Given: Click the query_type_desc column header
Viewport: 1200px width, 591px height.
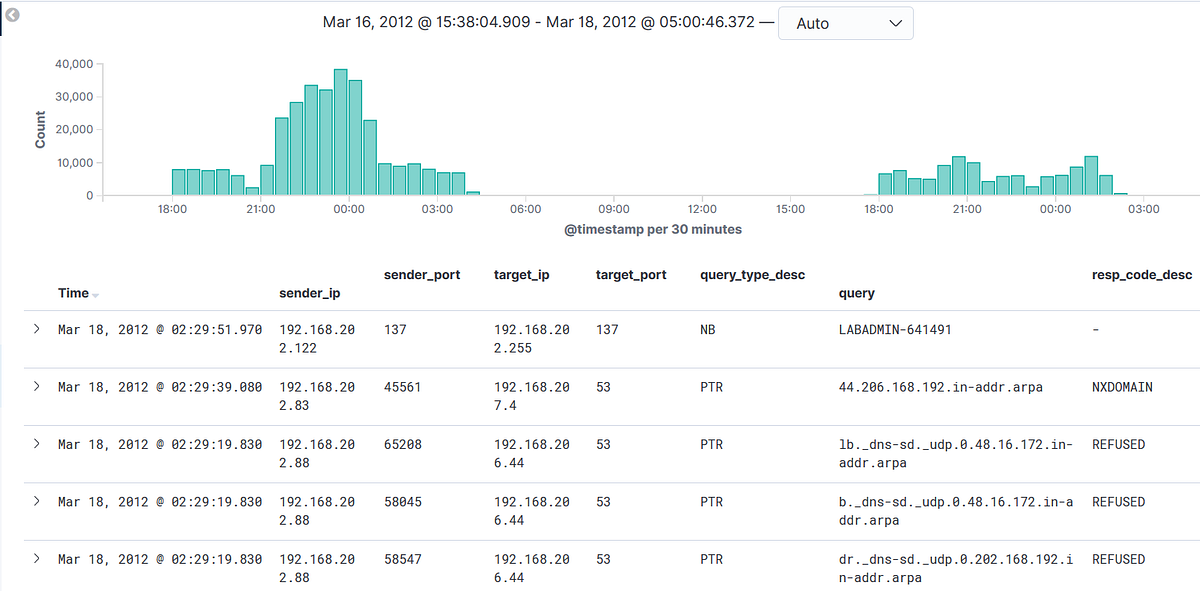Looking at the screenshot, I should [x=752, y=274].
